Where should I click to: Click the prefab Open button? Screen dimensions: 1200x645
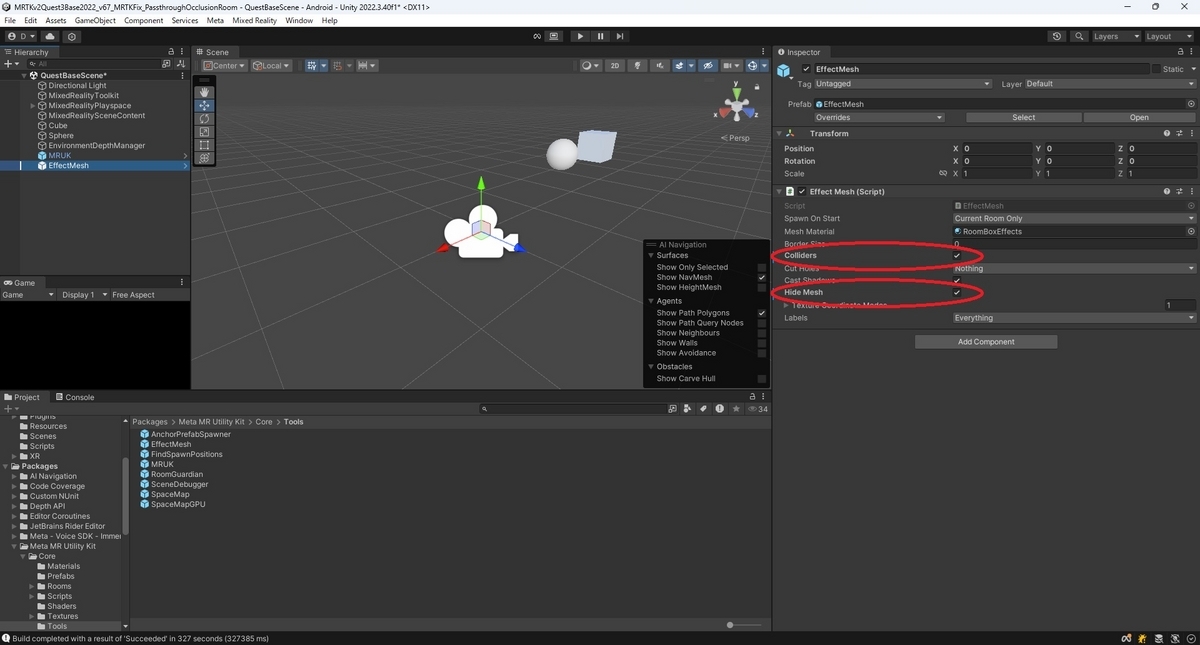coord(1139,117)
